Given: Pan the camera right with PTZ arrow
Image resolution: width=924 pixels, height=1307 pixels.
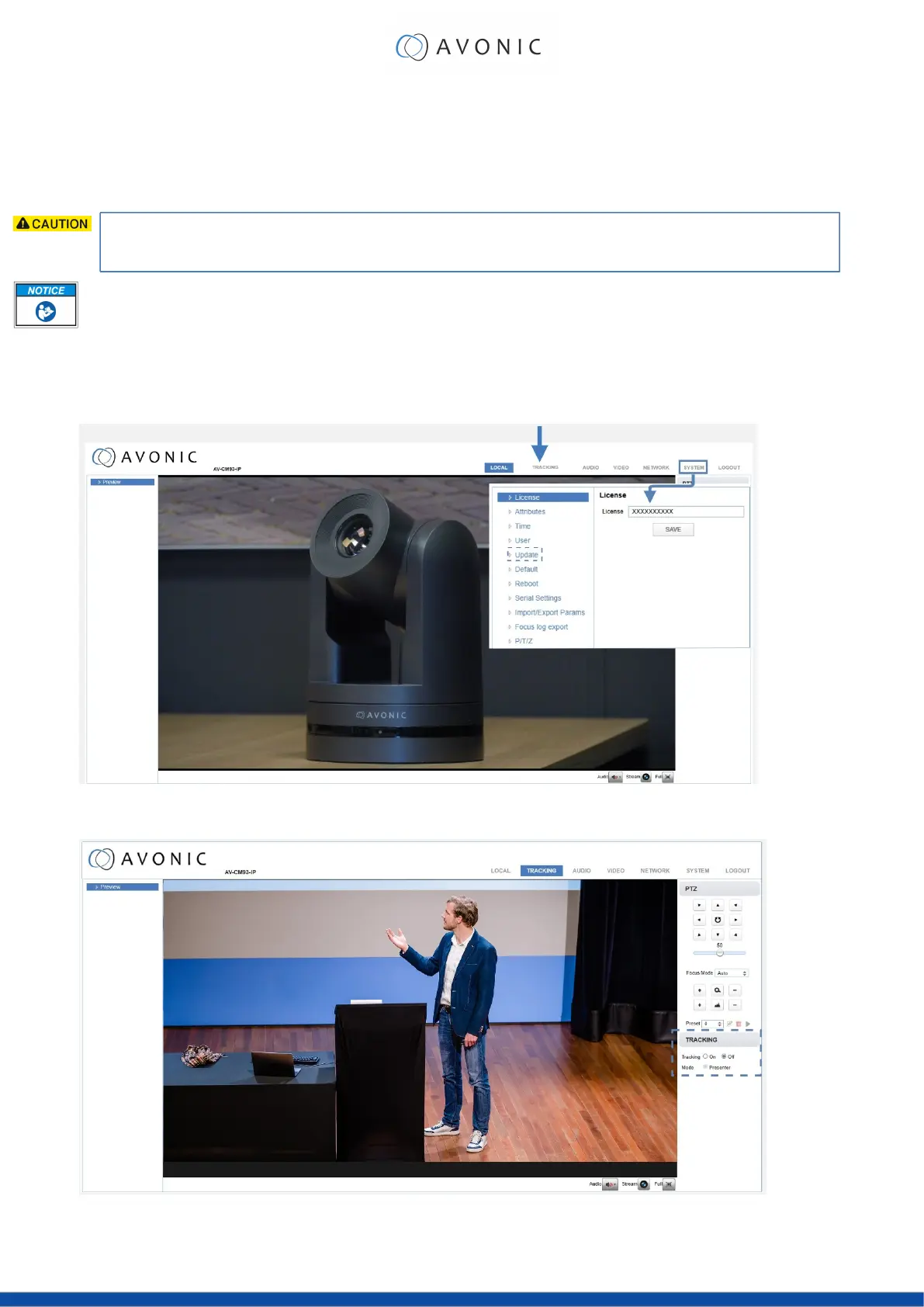Looking at the screenshot, I should tap(735, 920).
